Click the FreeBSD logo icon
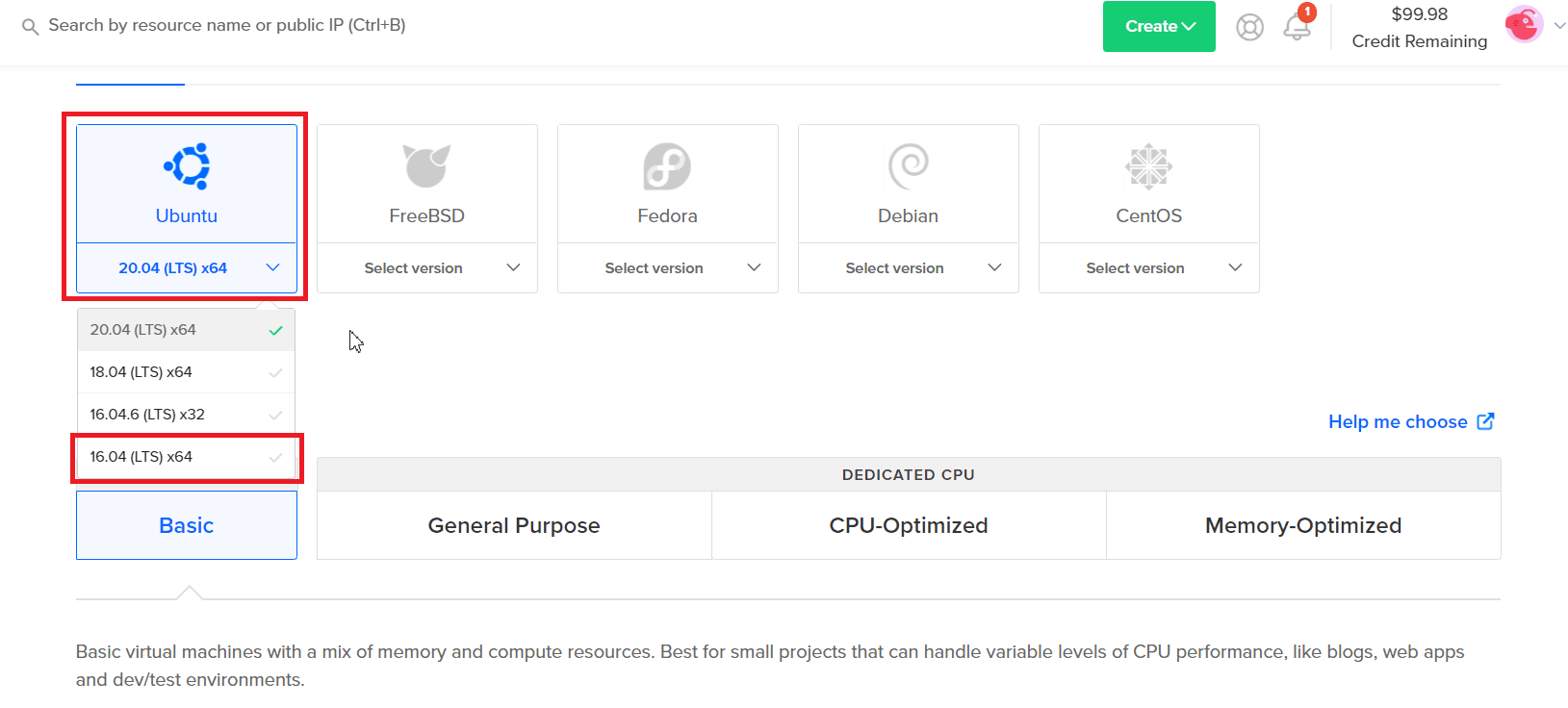 pos(426,166)
